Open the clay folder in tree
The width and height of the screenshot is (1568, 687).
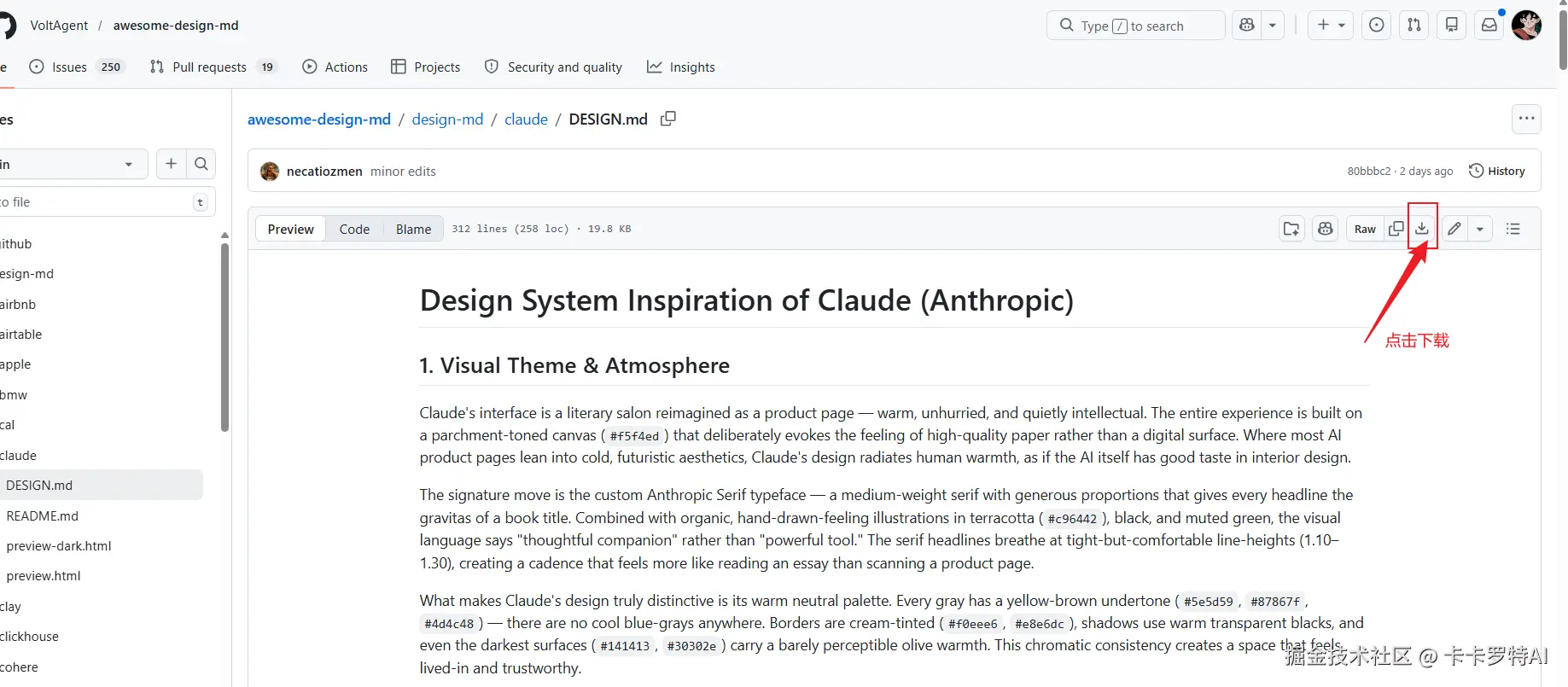10,607
